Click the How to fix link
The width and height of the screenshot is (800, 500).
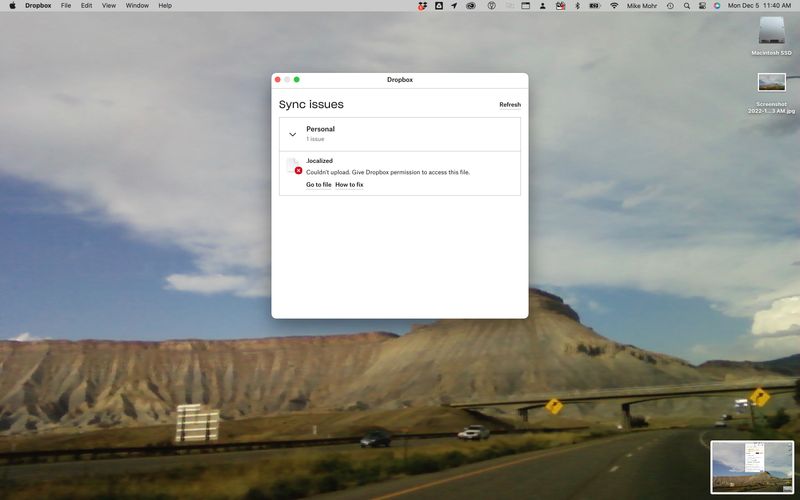[x=349, y=185]
